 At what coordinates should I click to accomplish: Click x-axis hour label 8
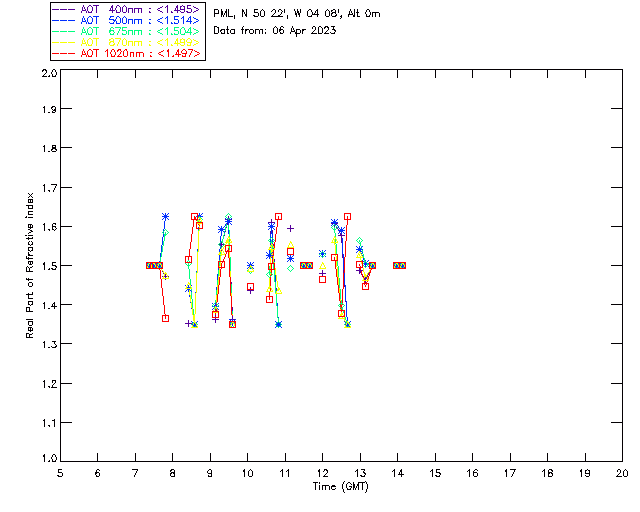173,473
